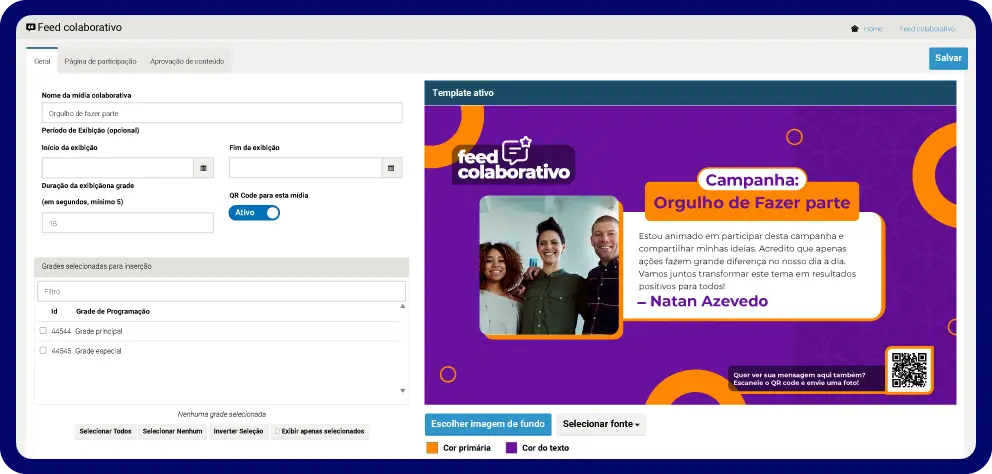Click the Inverter Seleção button
Image resolution: width=992 pixels, height=474 pixels.
tap(239, 432)
